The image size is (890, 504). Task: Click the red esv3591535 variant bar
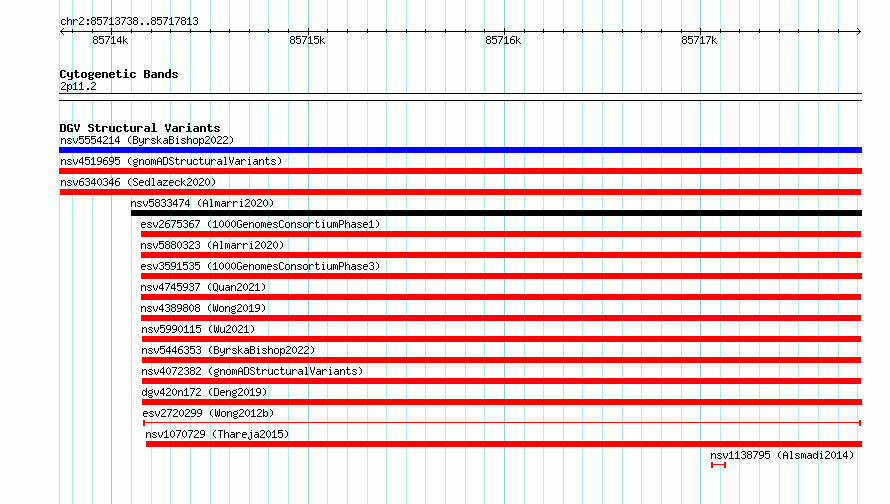[501, 276]
